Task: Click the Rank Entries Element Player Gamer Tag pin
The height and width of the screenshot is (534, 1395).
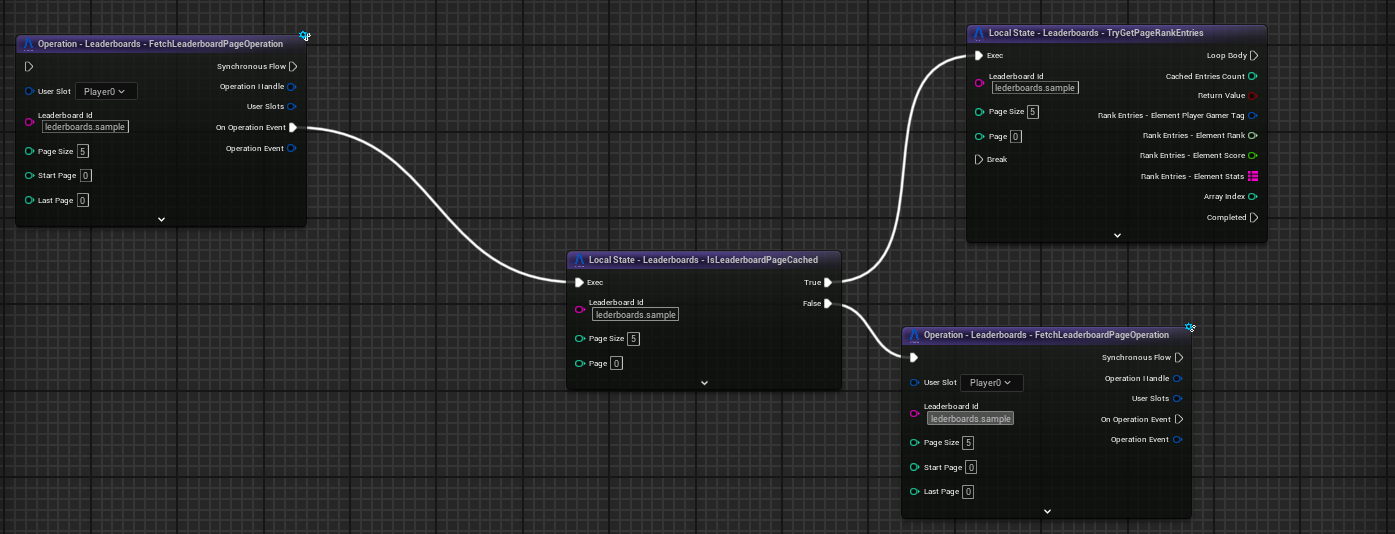Action: coord(1253,116)
